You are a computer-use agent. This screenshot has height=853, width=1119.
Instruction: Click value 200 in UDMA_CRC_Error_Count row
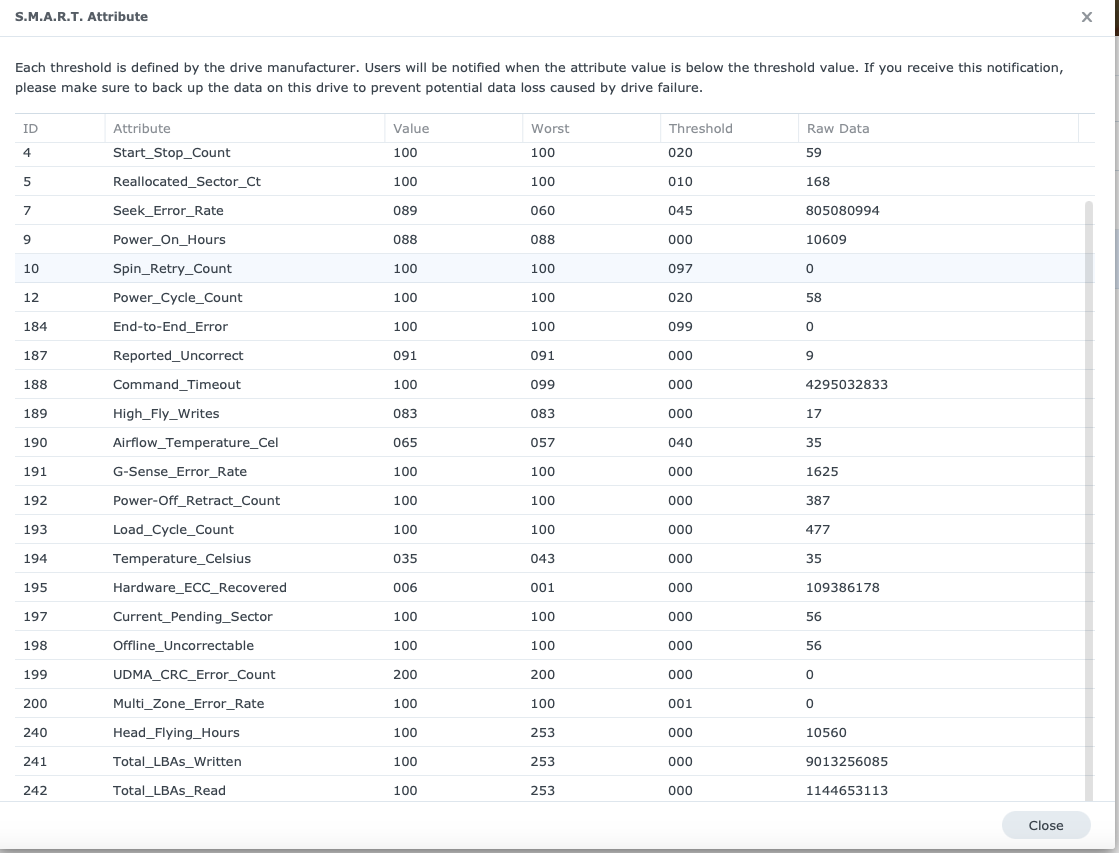405,675
